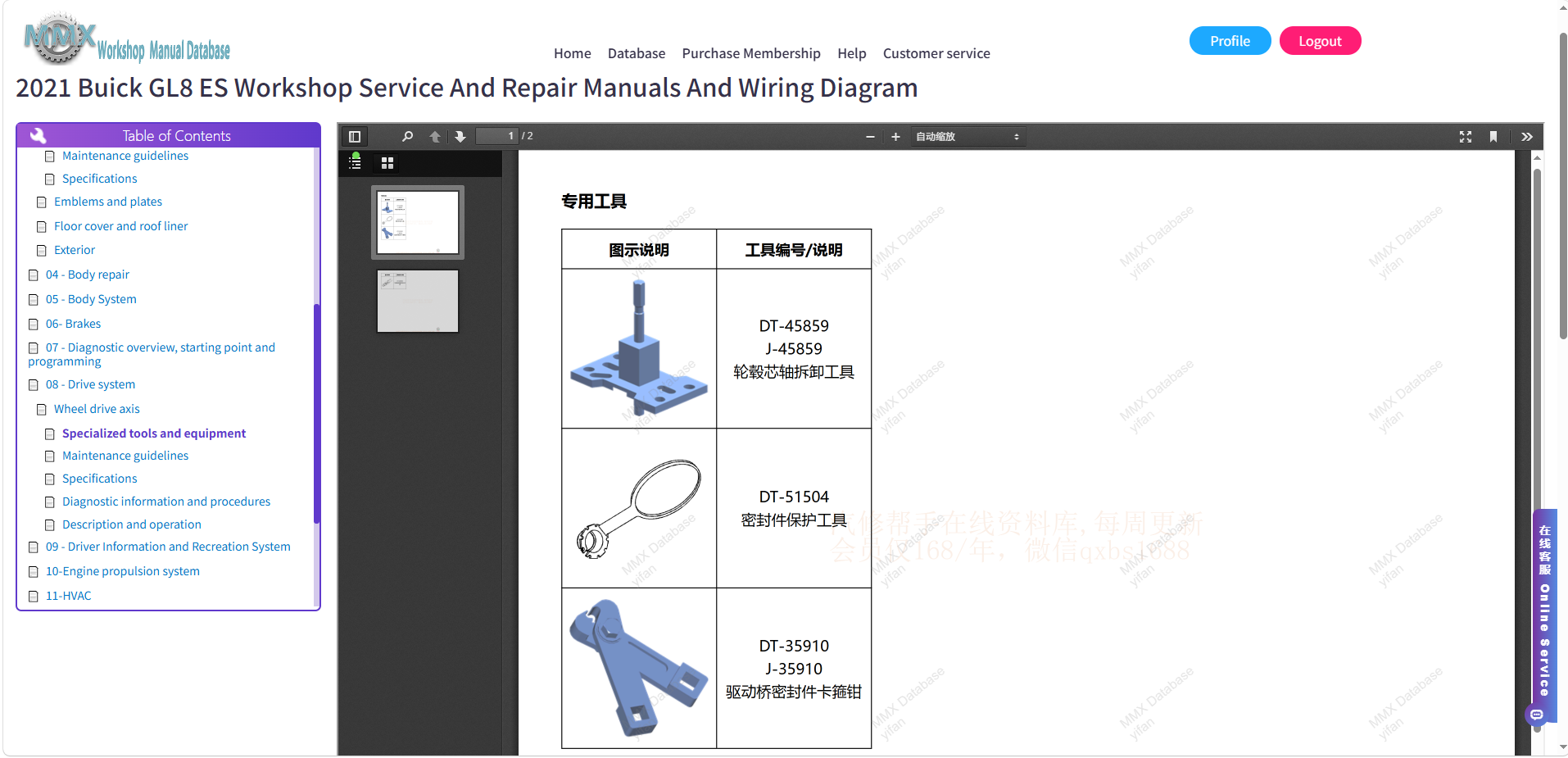Open the Home menu item
The width and height of the screenshot is (1568, 758).
(572, 53)
